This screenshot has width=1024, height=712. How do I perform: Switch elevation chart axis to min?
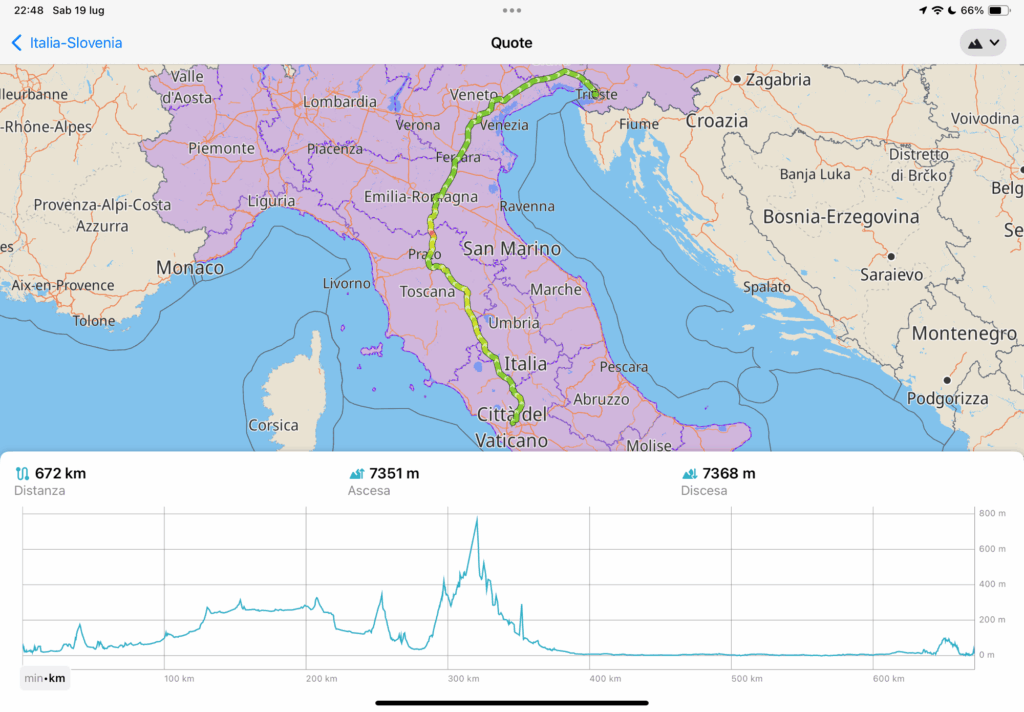(33, 678)
